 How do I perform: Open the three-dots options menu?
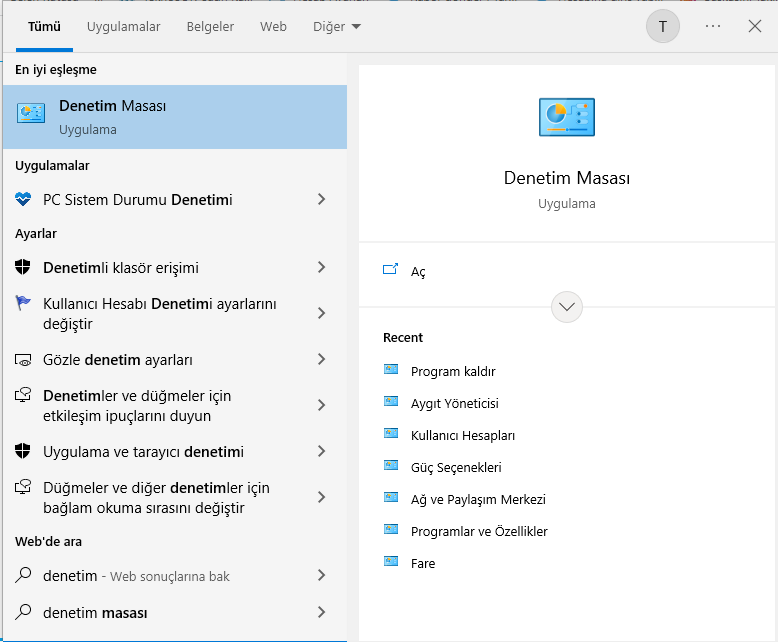(713, 27)
